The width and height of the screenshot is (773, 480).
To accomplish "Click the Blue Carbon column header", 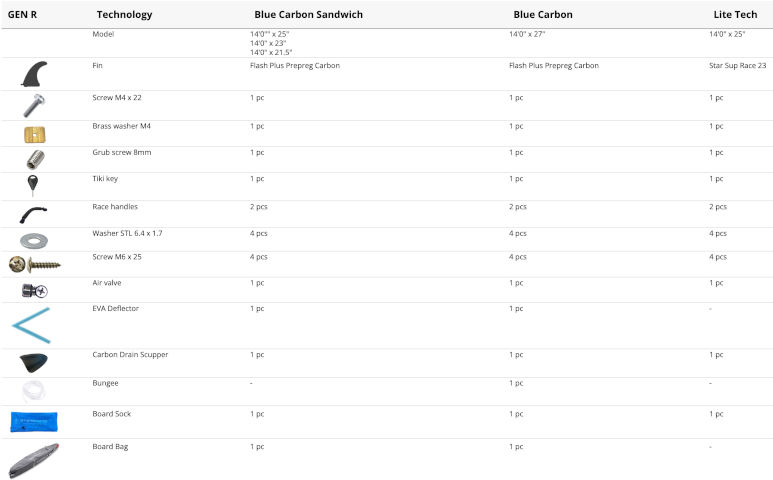I will pos(544,15).
